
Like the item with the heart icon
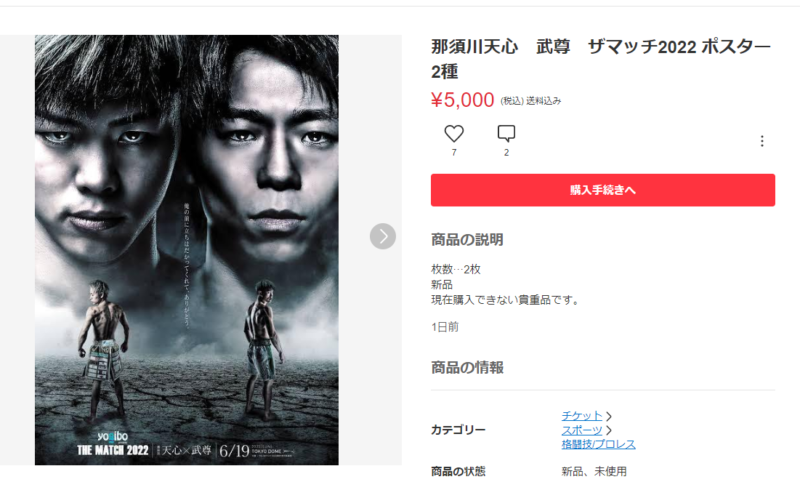[454, 134]
